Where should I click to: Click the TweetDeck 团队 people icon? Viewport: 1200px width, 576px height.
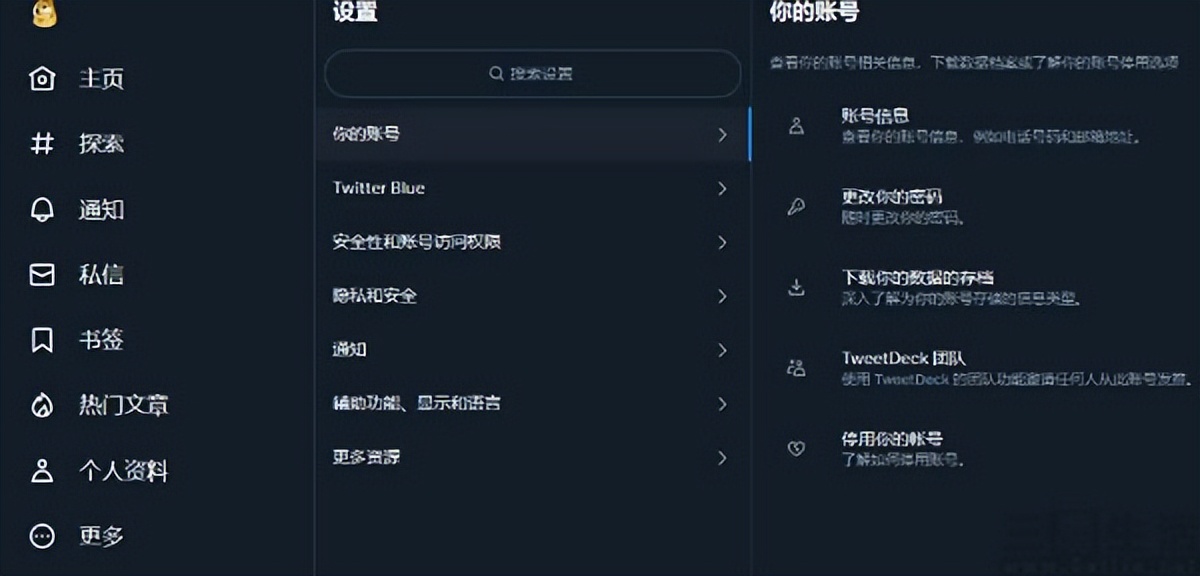pyautogui.click(x=795, y=368)
